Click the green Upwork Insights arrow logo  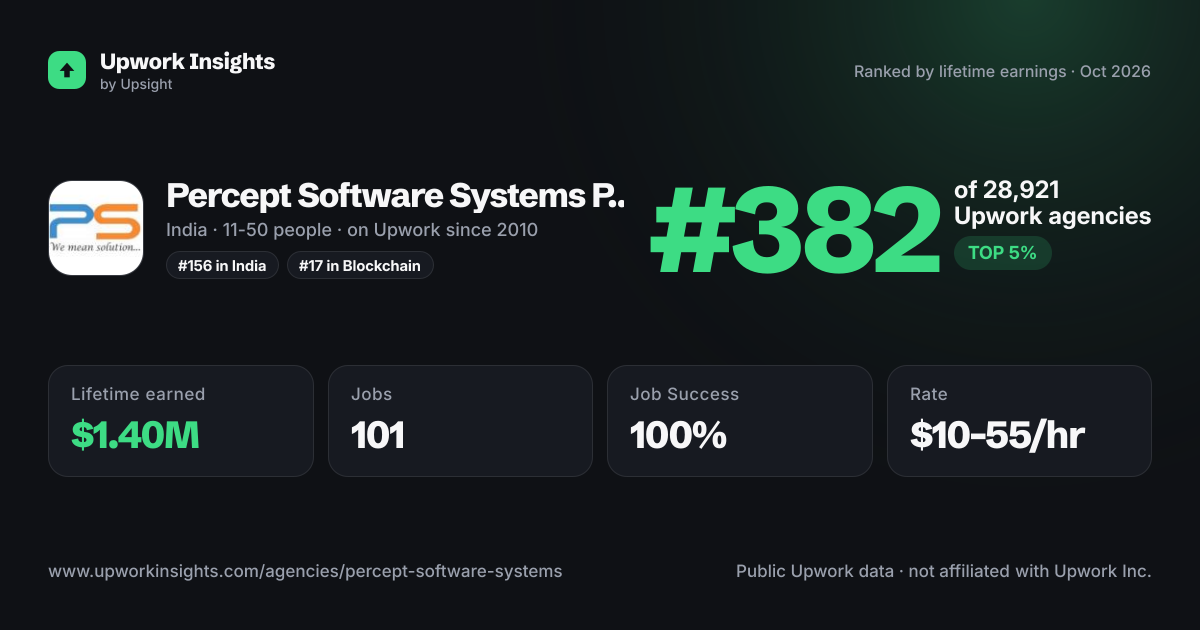click(x=67, y=70)
